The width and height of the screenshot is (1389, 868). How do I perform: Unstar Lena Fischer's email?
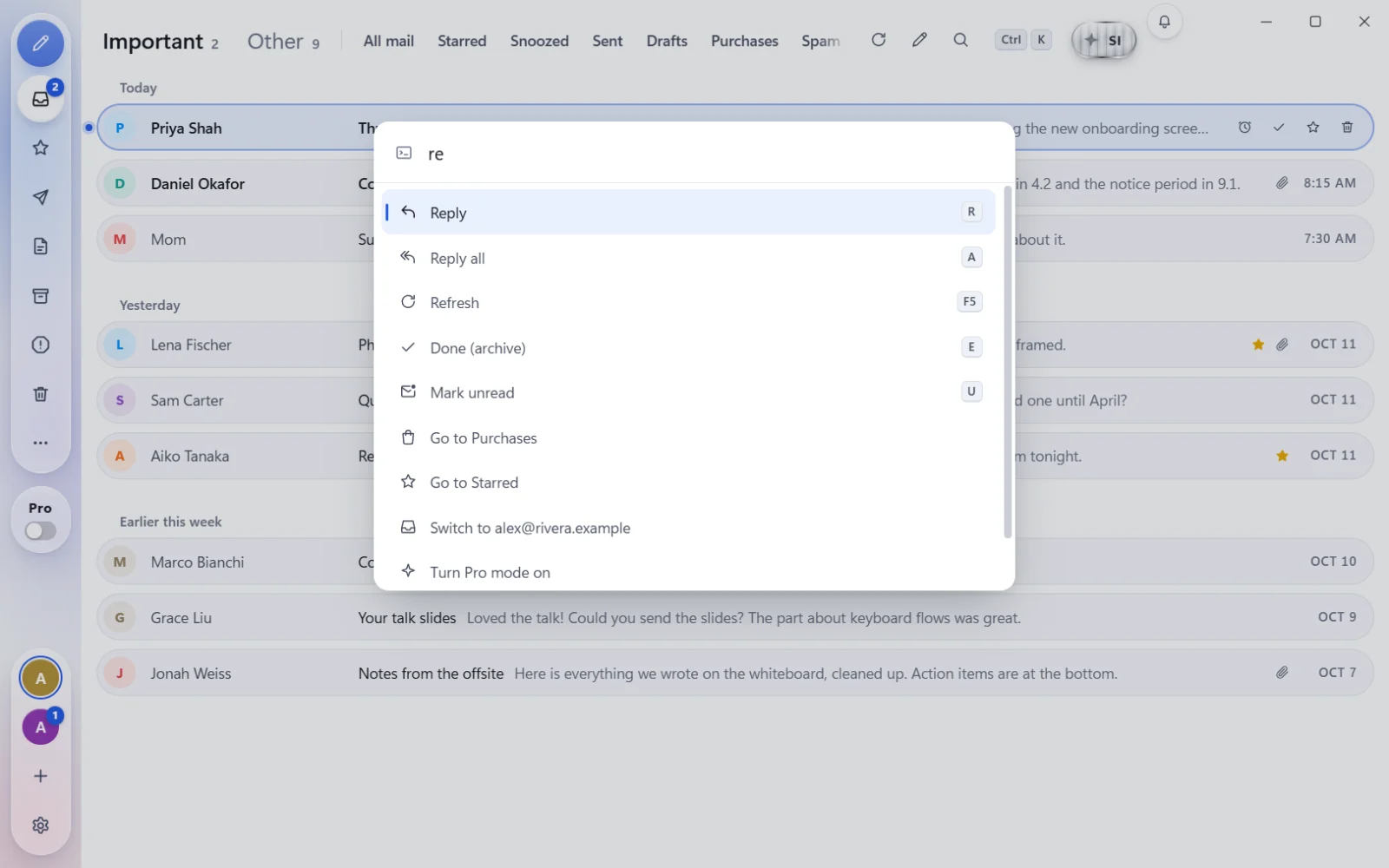click(x=1258, y=345)
